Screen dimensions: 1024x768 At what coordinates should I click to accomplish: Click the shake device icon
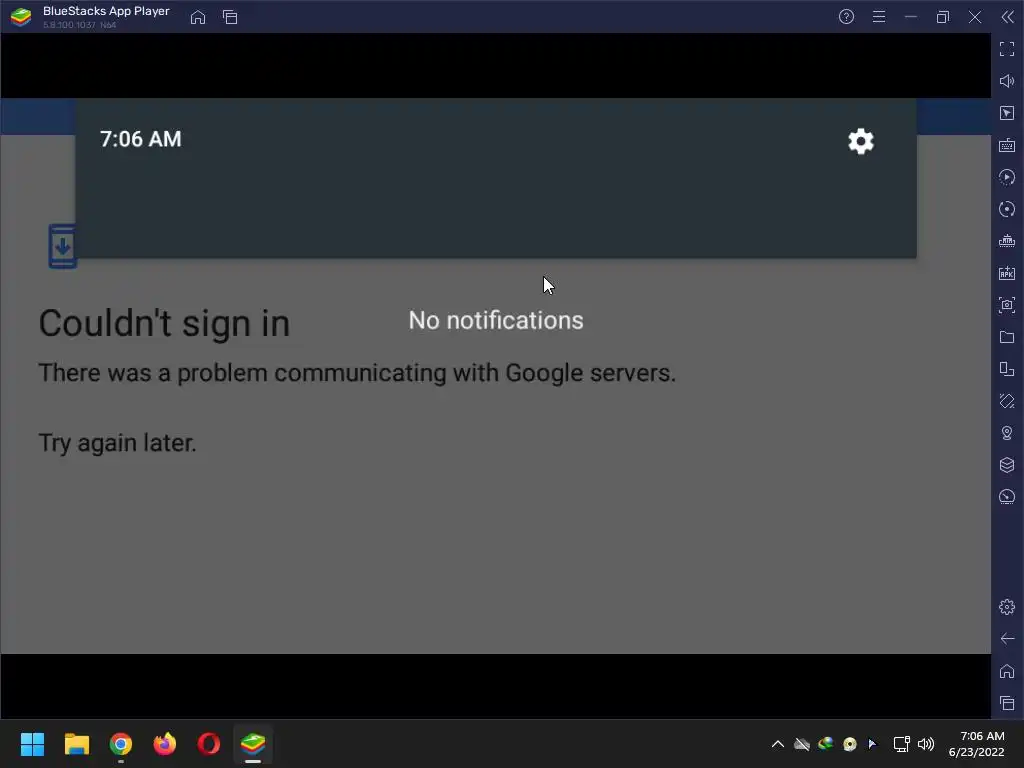coord(1007,401)
